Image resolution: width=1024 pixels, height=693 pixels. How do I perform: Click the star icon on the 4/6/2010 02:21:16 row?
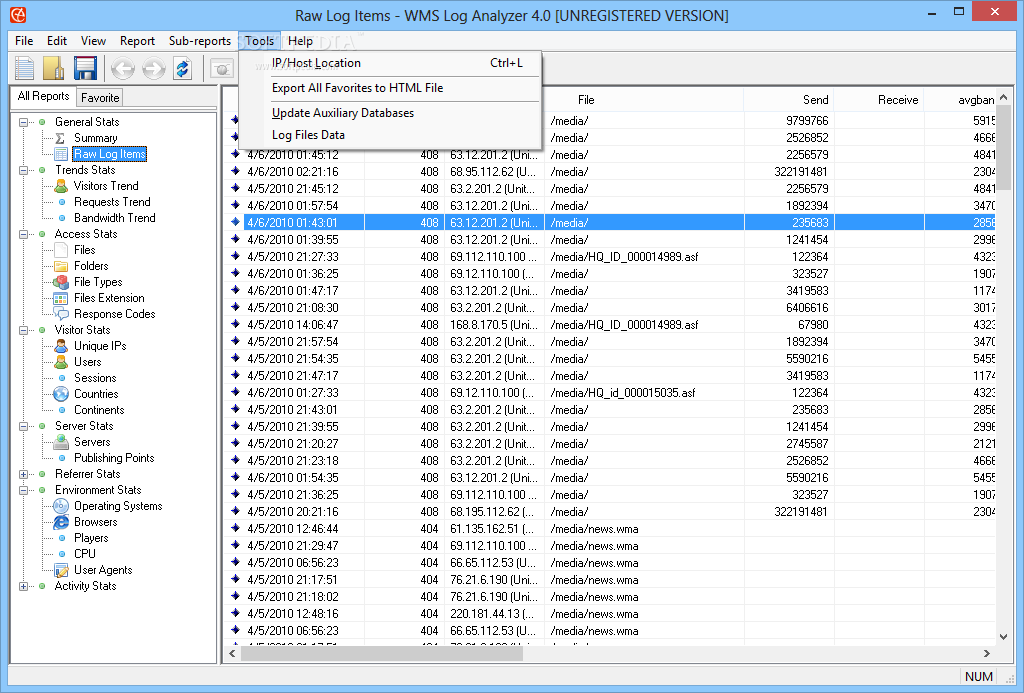click(235, 171)
